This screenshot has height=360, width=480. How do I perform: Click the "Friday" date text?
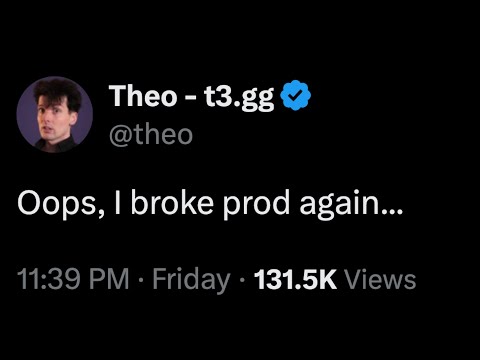click(191, 280)
